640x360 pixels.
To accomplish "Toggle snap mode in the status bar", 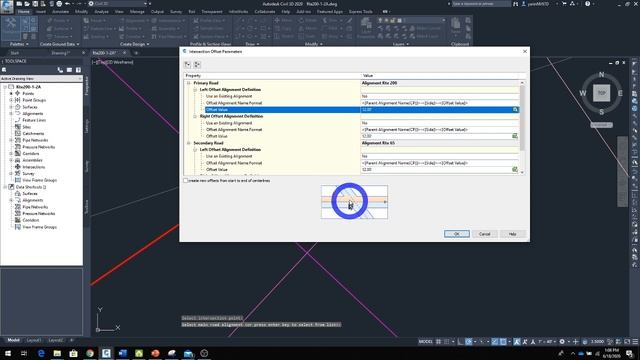I will click(447, 342).
